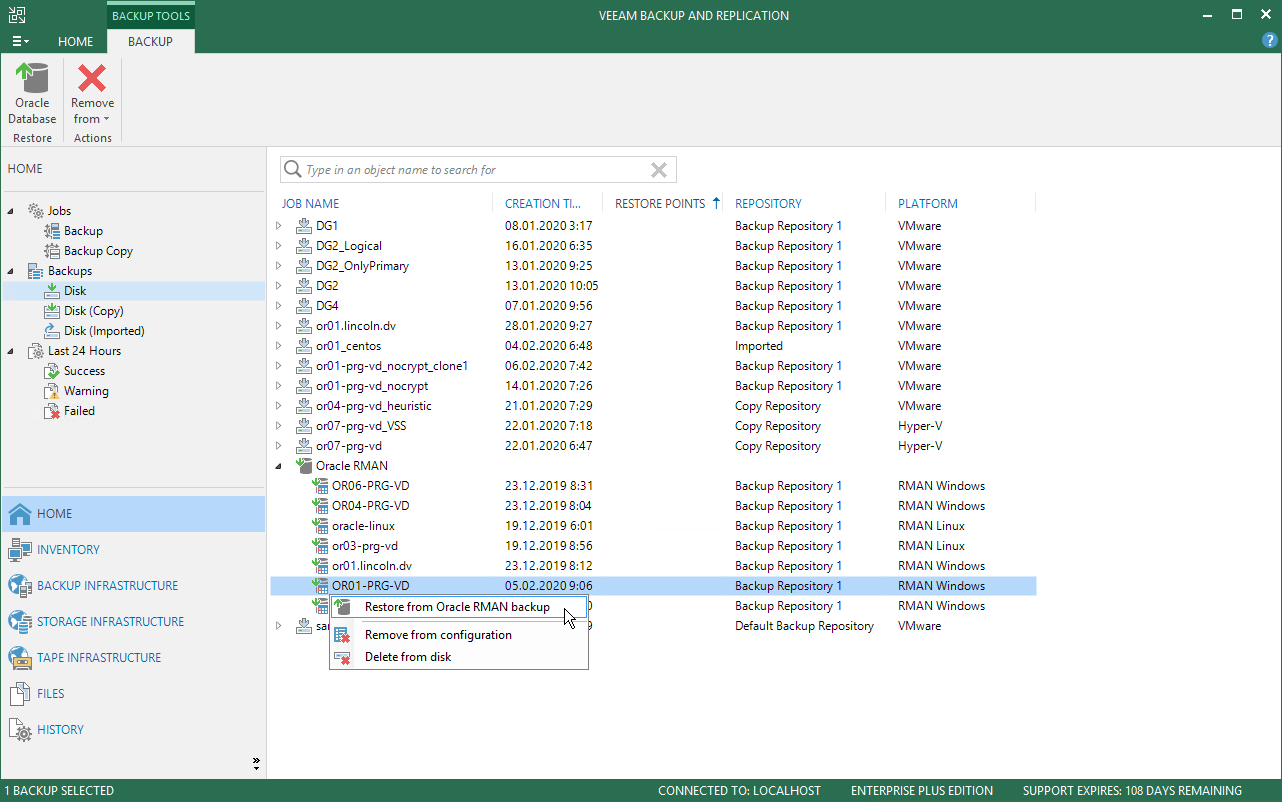Viewport: 1282px width, 802px height.
Task: Expand the DG1 backup row
Action: 279,226
